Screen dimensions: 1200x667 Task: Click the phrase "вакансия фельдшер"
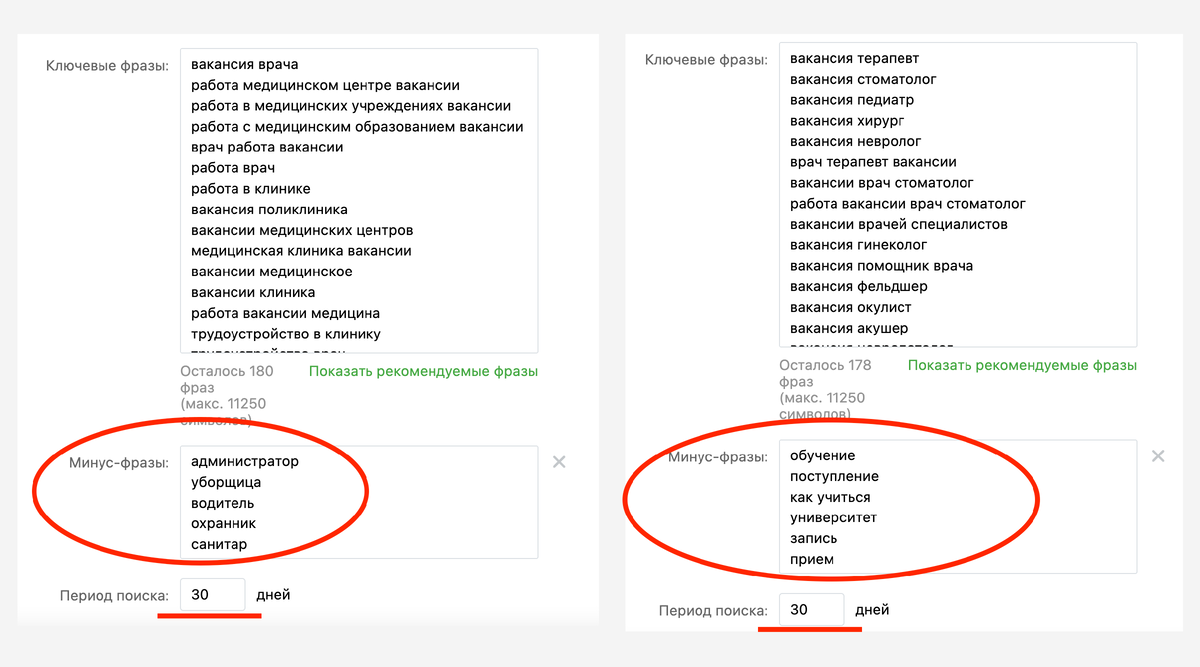(x=860, y=286)
